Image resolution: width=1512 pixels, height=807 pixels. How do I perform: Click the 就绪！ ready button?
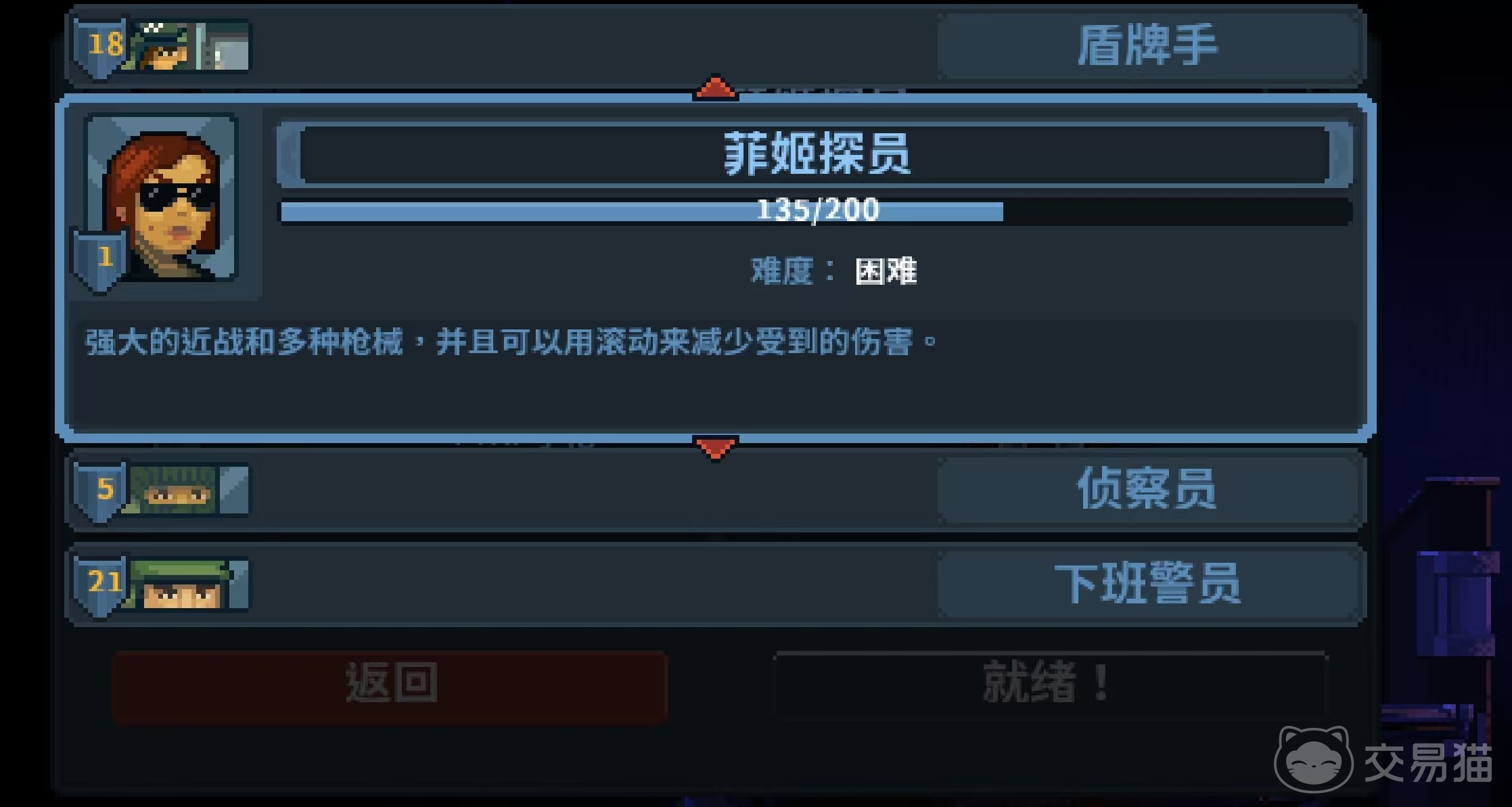pos(1051,684)
